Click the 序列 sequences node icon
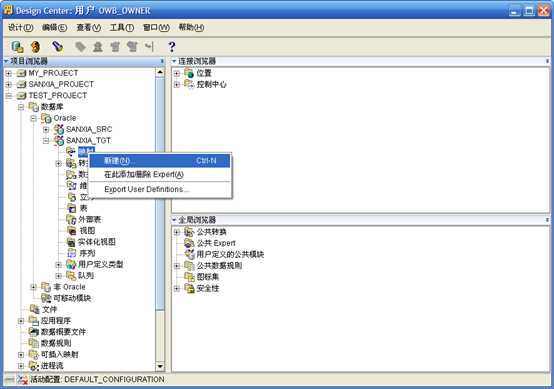The width and height of the screenshot is (554, 389). [71, 253]
